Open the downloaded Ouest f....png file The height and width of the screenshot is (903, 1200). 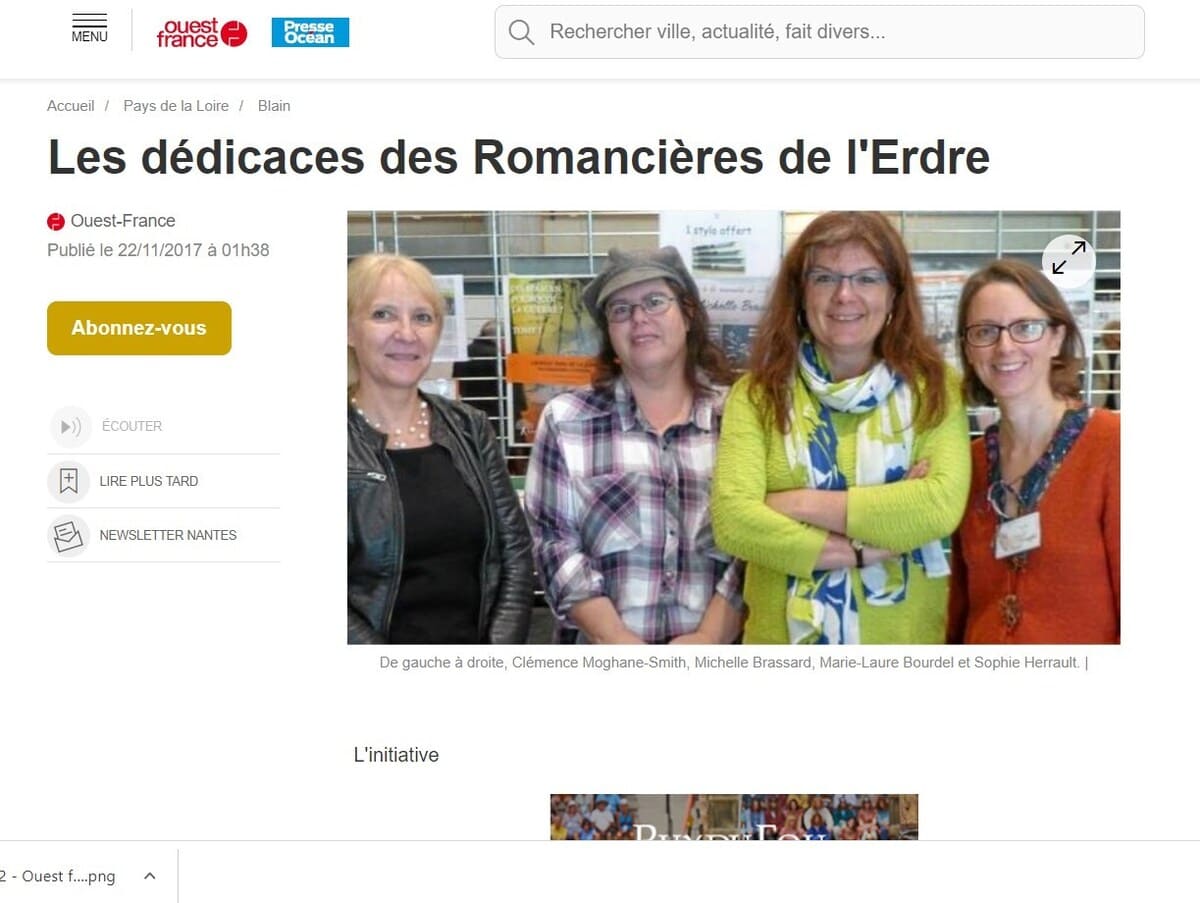pos(60,876)
